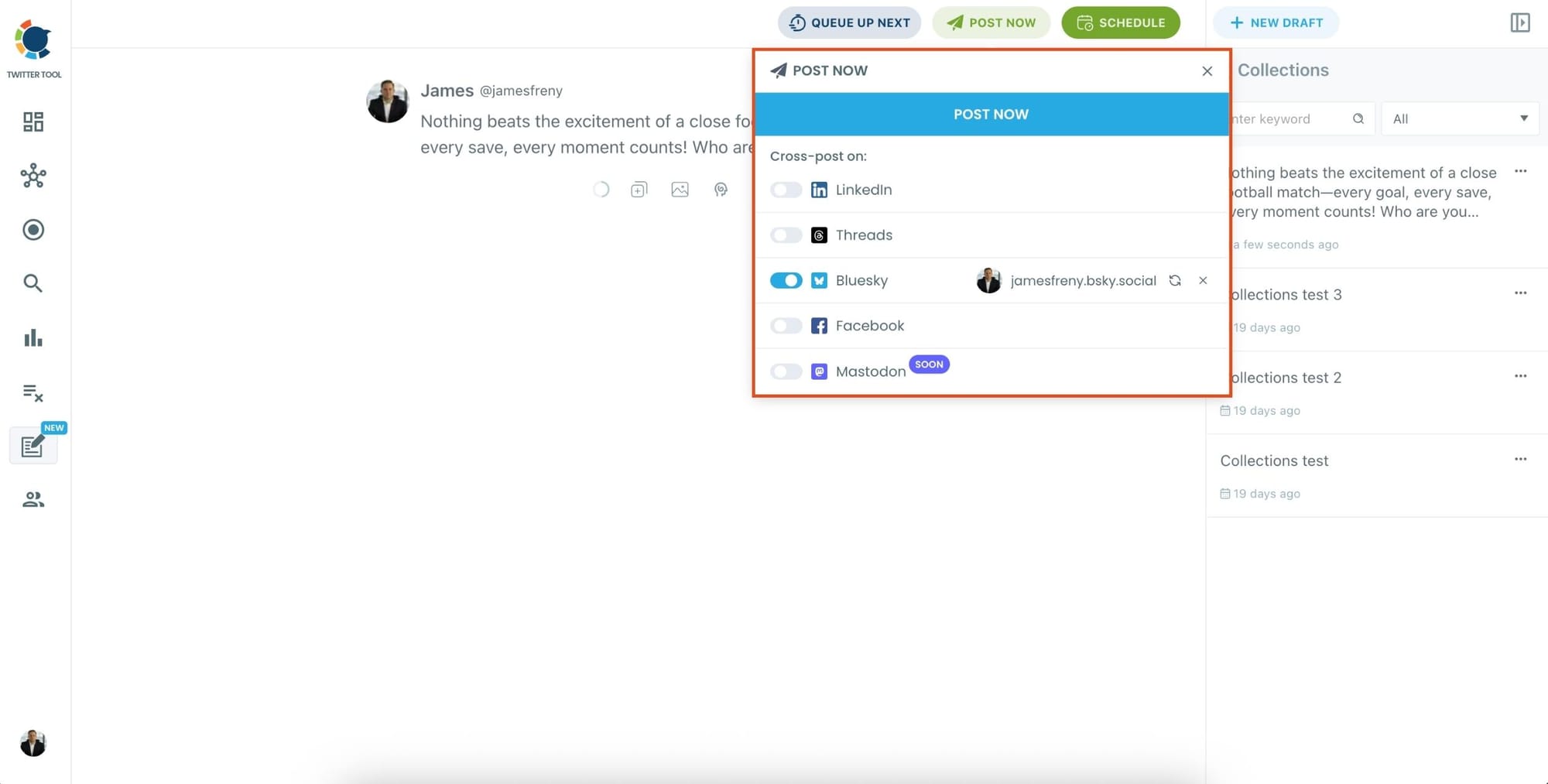Refresh the jamesfreny.bsky.social account connection
This screenshot has width=1548, height=784.
point(1175,280)
